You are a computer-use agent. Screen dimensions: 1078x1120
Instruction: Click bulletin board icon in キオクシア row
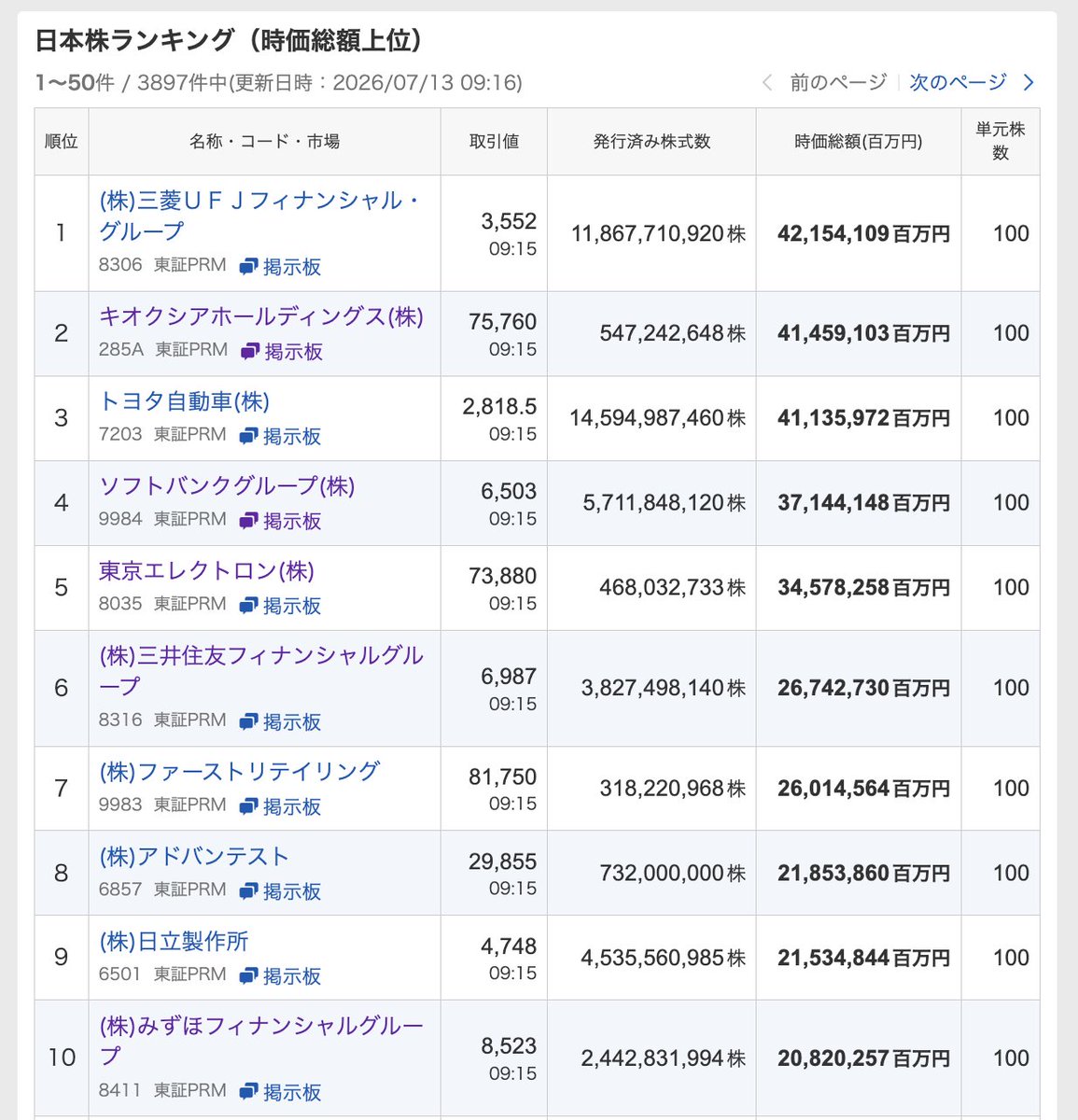click(x=250, y=352)
